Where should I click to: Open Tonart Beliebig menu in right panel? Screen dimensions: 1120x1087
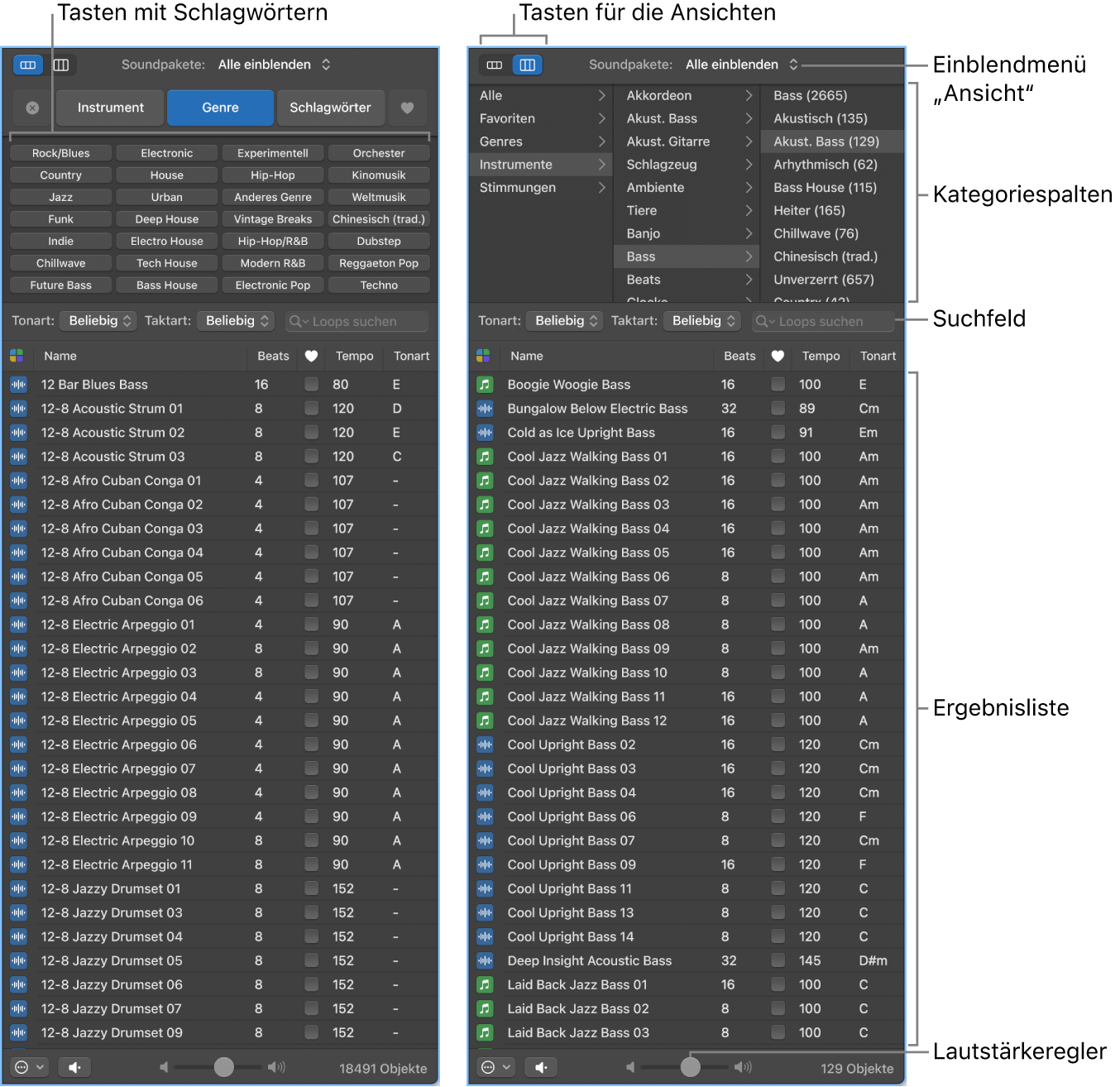(x=566, y=321)
